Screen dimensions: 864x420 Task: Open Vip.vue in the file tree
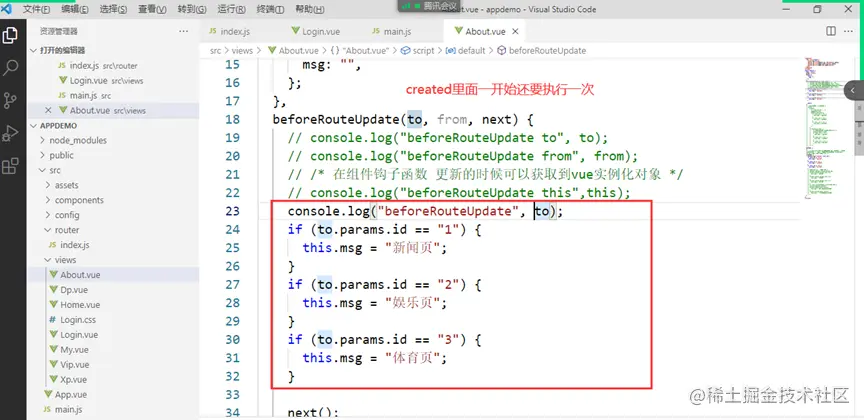(75, 364)
